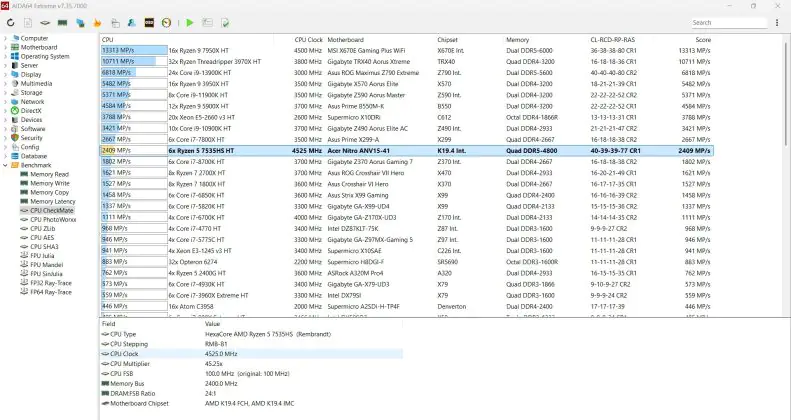Click the green checkmark document toolbar icon
Image resolution: width=791 pixels, height=420 pixels.
point(225,23)
